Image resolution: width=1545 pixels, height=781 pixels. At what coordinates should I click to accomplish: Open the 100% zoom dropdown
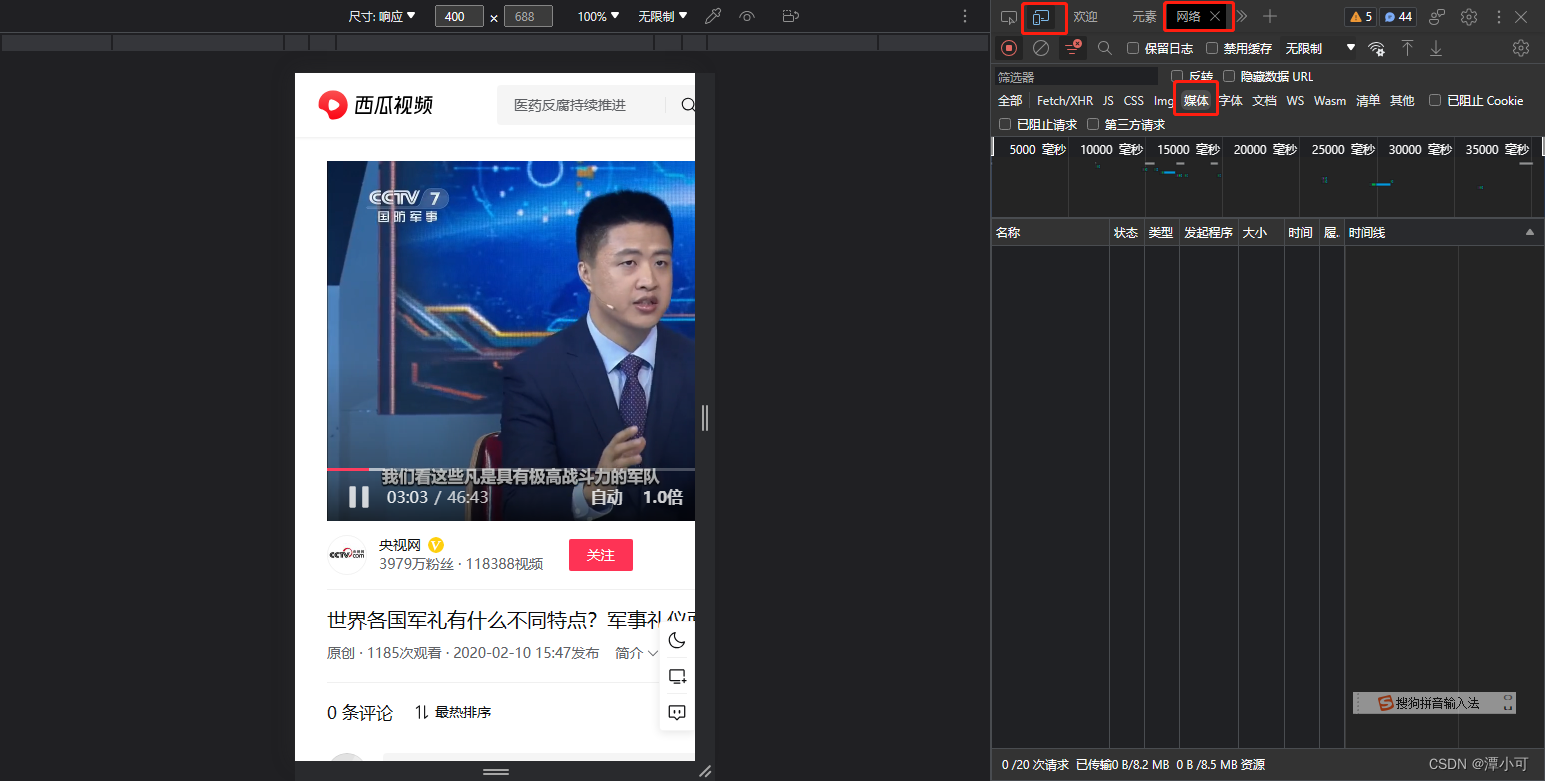(597, 16)
